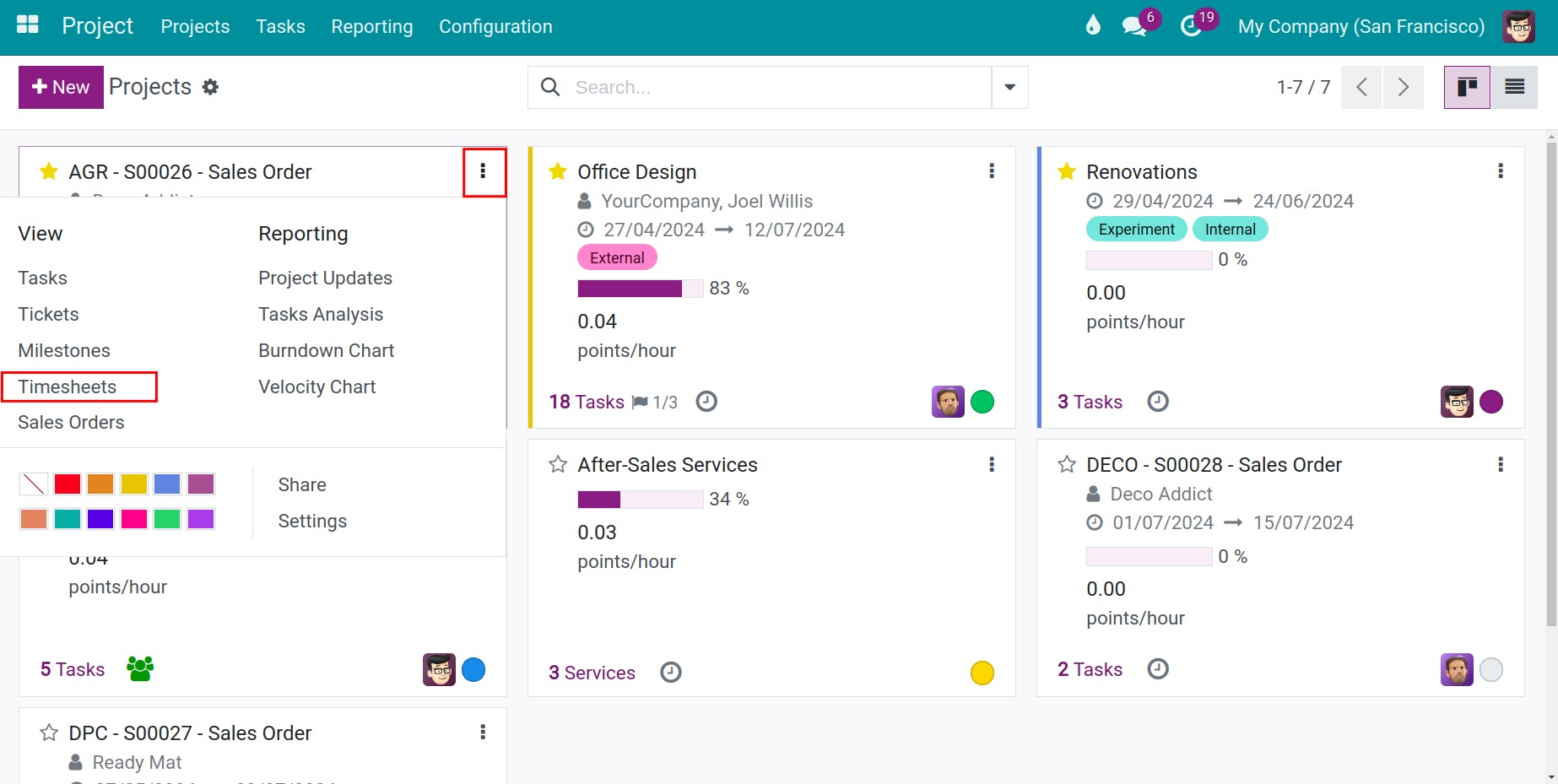Open the apps grid home menu
The image size is (1558, 784).
point(28,25)
